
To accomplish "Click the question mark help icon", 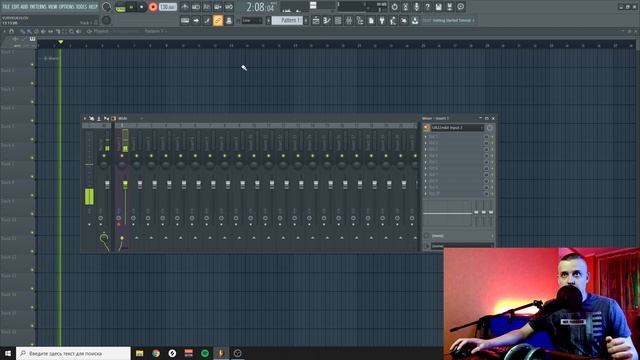I will point(427,7).
